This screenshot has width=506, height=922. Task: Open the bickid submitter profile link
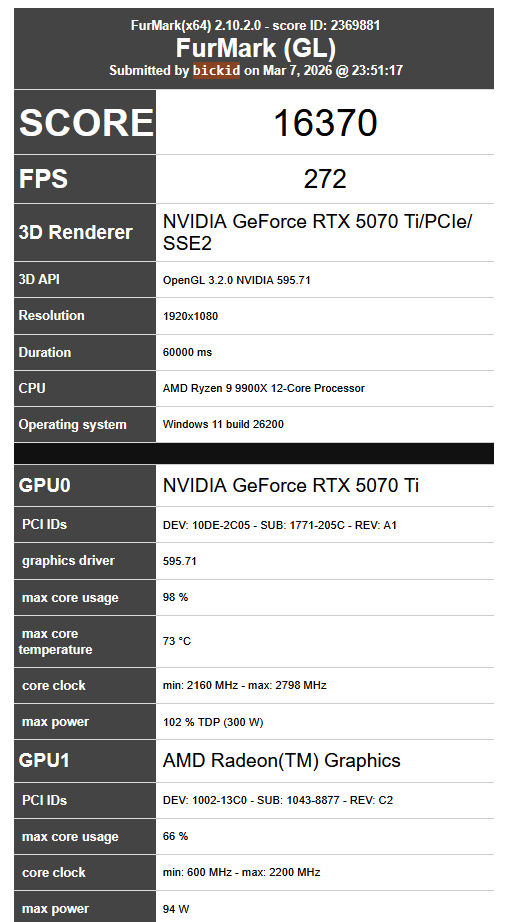pos(216,71)
